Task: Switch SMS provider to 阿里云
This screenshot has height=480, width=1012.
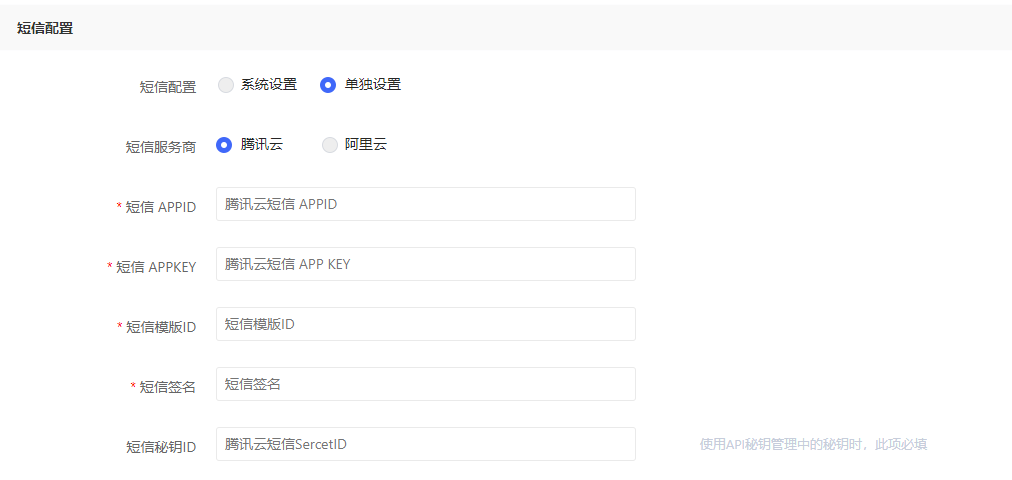Action: coord(330,145)
